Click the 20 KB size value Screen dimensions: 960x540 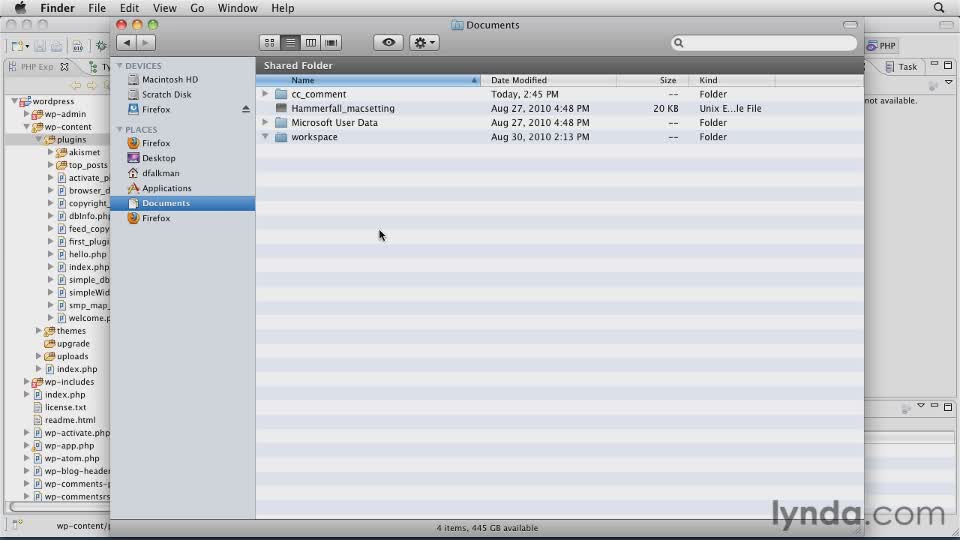coord(666,108)
